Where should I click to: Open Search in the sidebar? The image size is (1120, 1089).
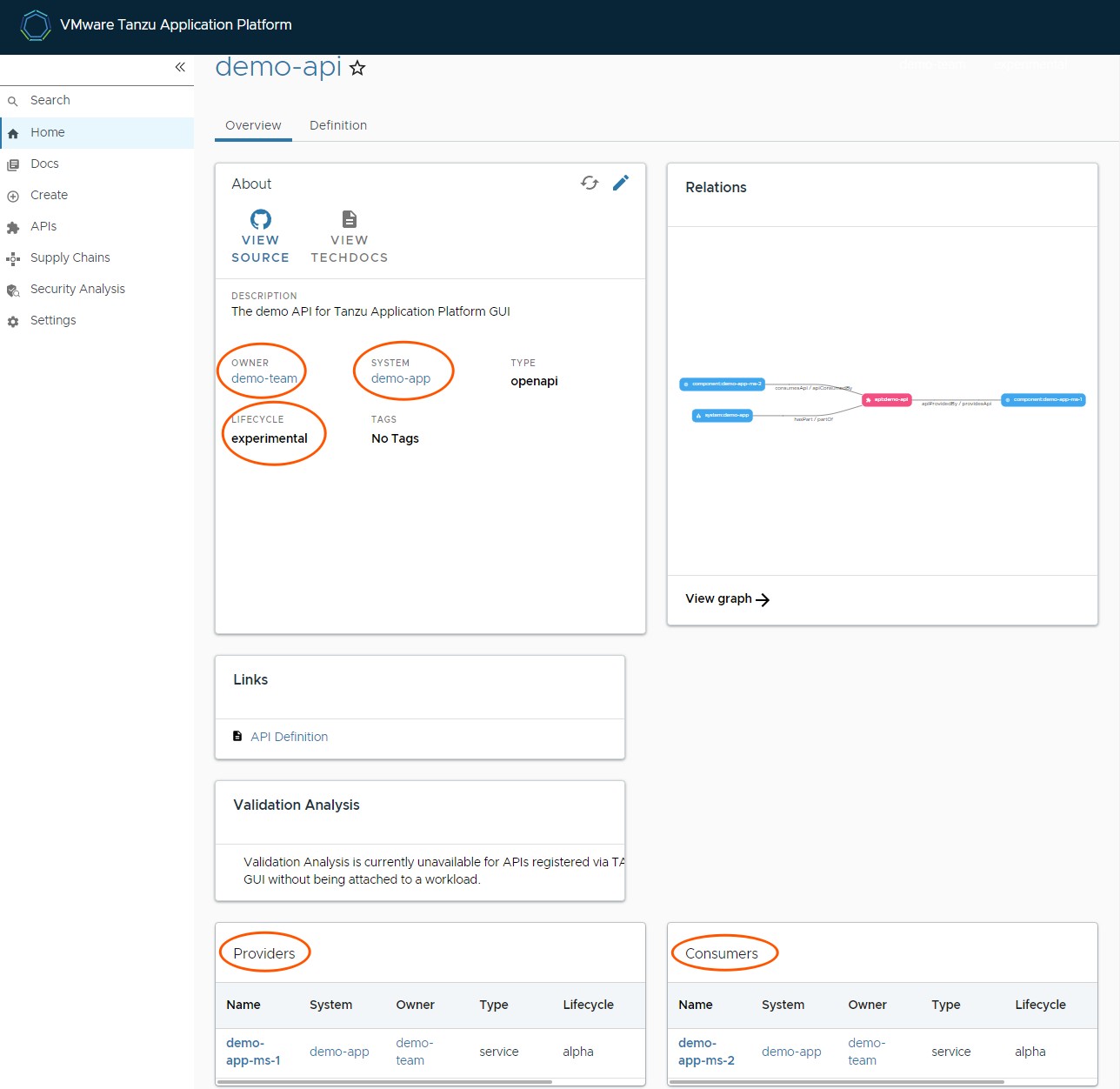click(50, 101)
